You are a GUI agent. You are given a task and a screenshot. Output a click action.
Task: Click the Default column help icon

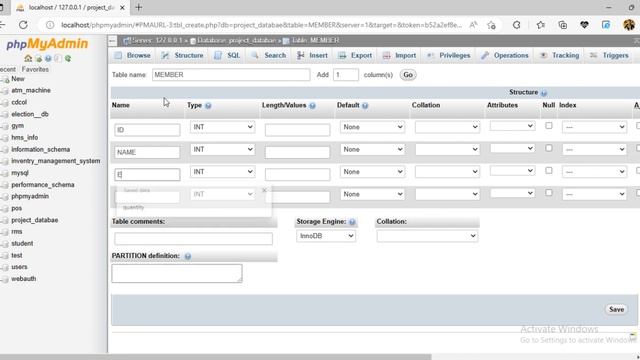[x=365, y=106]
